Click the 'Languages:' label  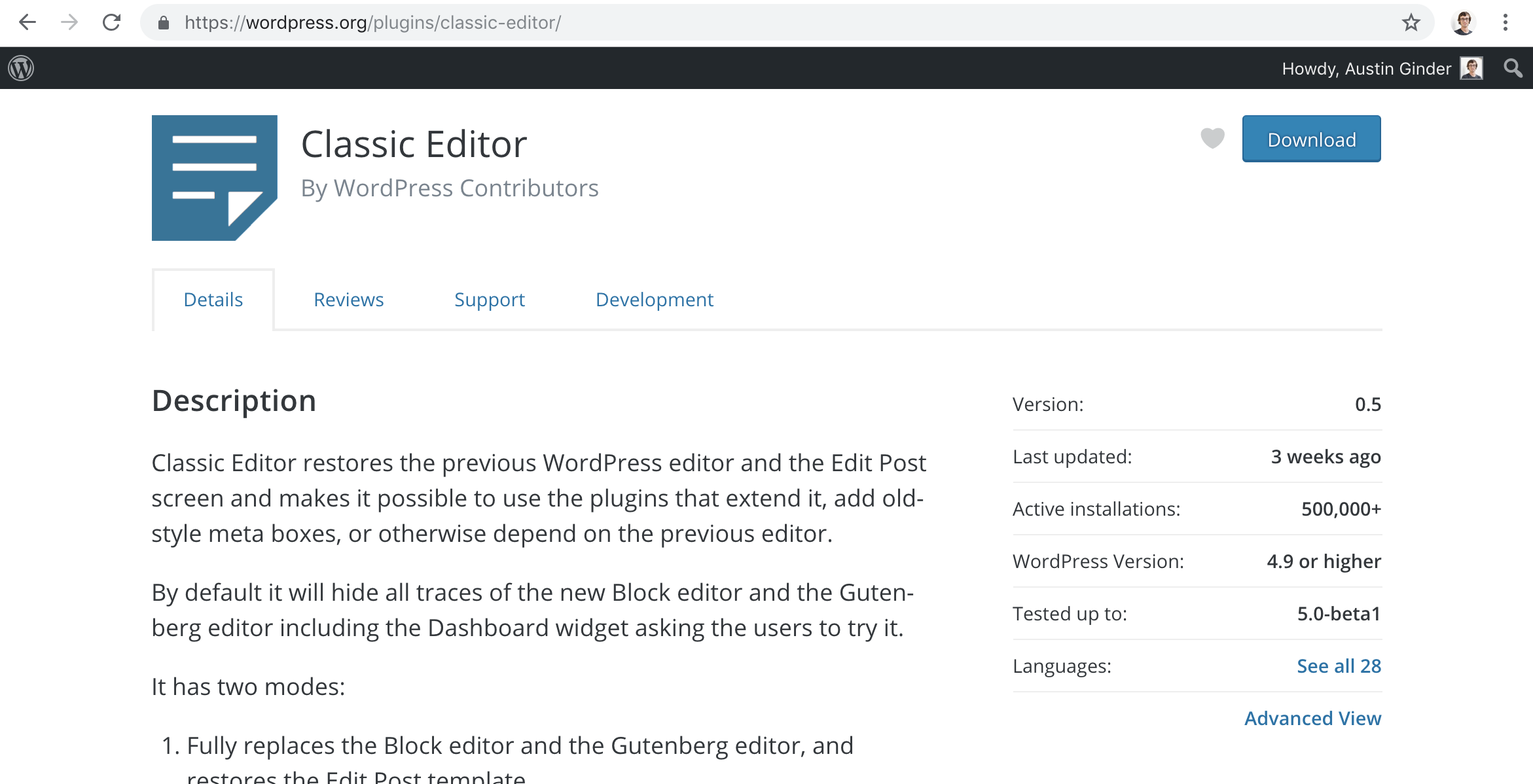[1062, 666]
